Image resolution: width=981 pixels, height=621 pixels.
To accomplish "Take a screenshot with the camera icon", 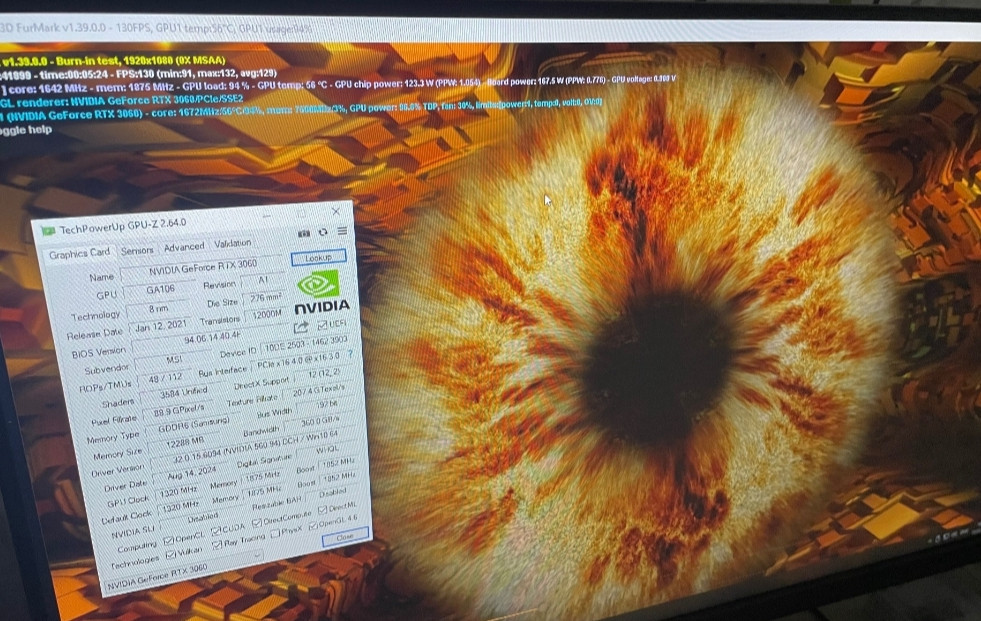I will pos(304,233).
